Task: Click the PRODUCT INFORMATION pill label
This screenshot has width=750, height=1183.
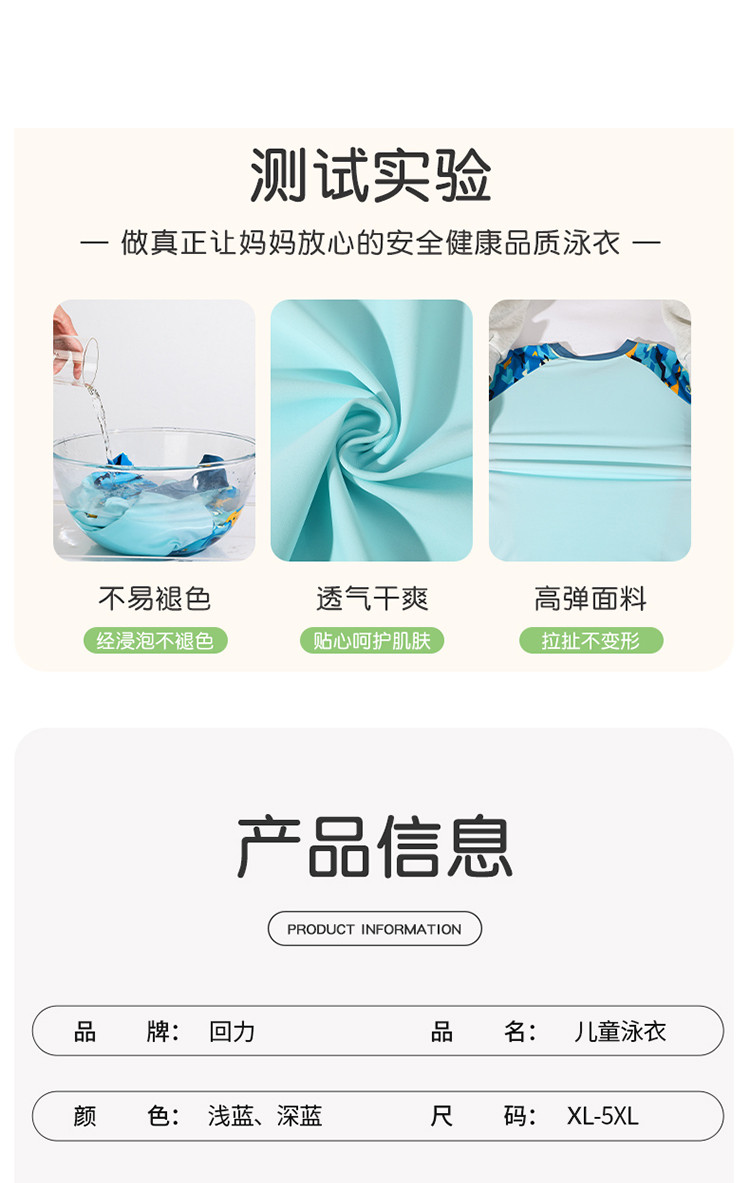Action: click(374, 929)
